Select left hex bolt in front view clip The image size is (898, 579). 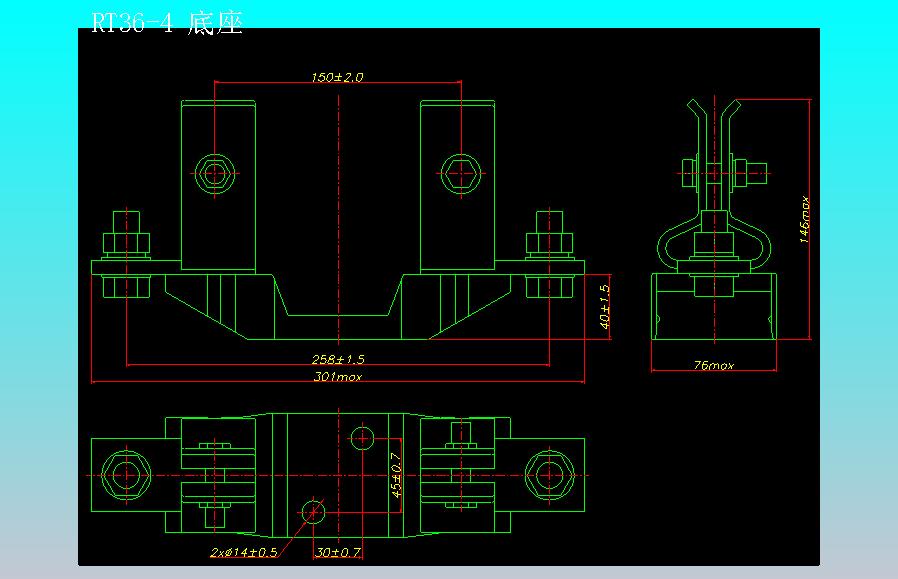pyautogui.click(x=215, y=174)
